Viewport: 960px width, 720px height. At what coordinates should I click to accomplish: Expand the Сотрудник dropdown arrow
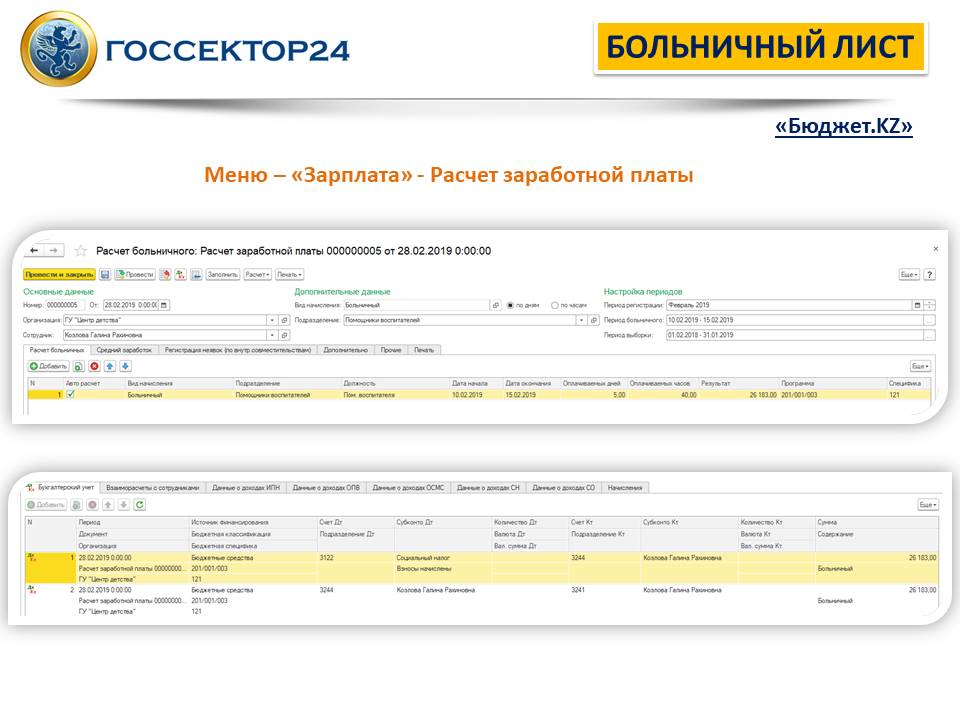(x=272, y=335)
